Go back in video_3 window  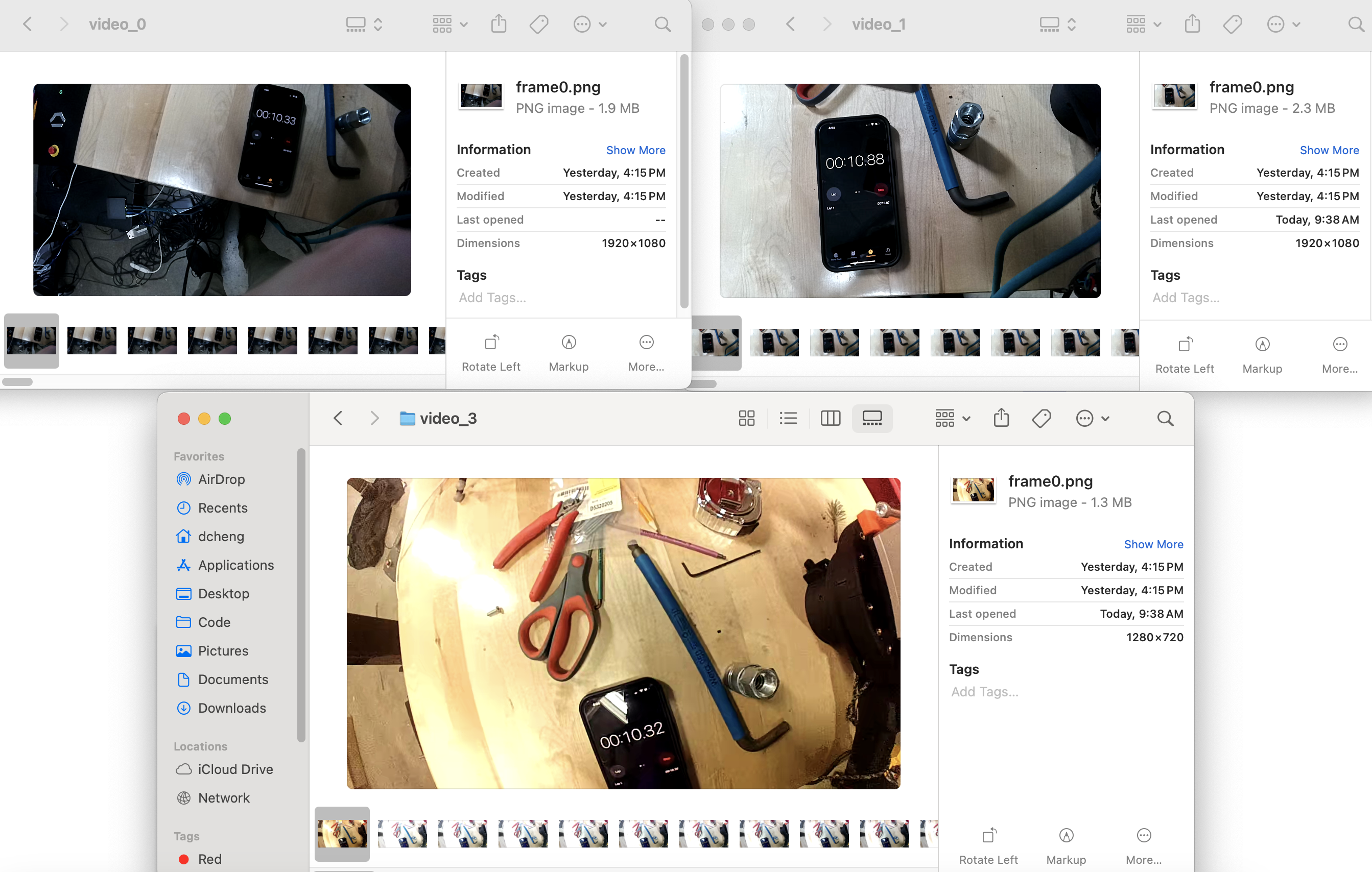click(338, 419)
